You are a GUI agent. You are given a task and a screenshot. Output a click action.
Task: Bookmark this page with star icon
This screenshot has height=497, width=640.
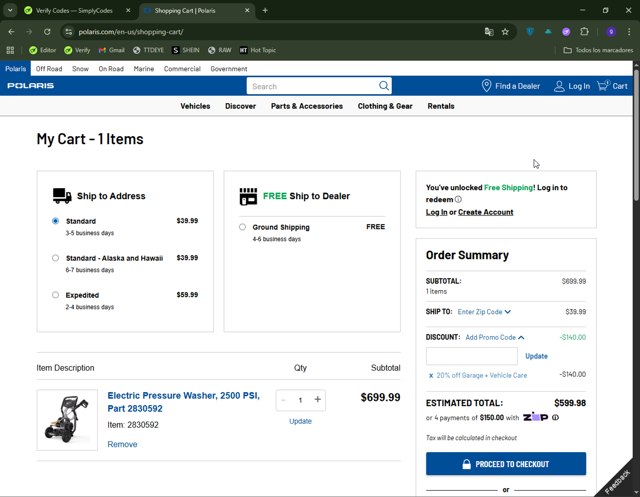point(505,31)
